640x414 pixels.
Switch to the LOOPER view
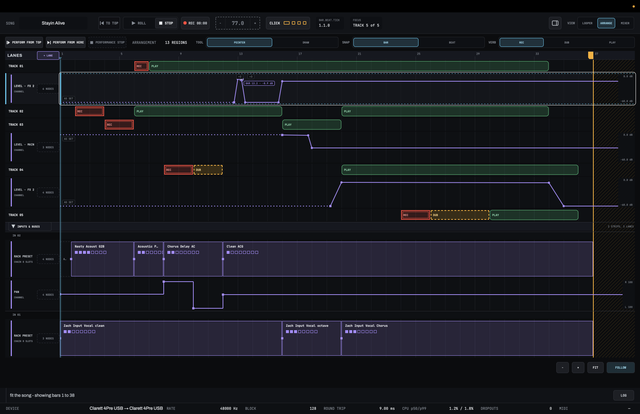tap(587, 23)
